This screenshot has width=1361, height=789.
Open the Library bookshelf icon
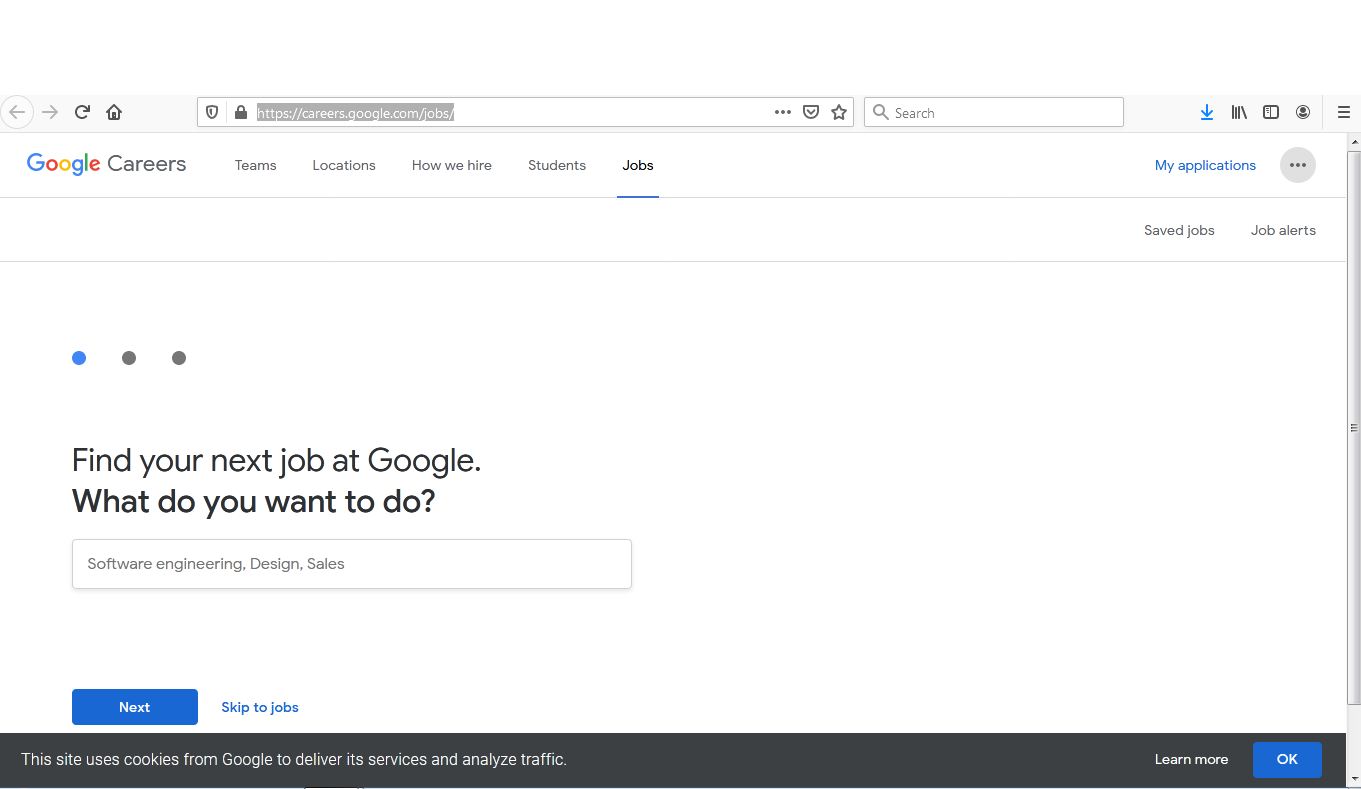(1239, 113)
